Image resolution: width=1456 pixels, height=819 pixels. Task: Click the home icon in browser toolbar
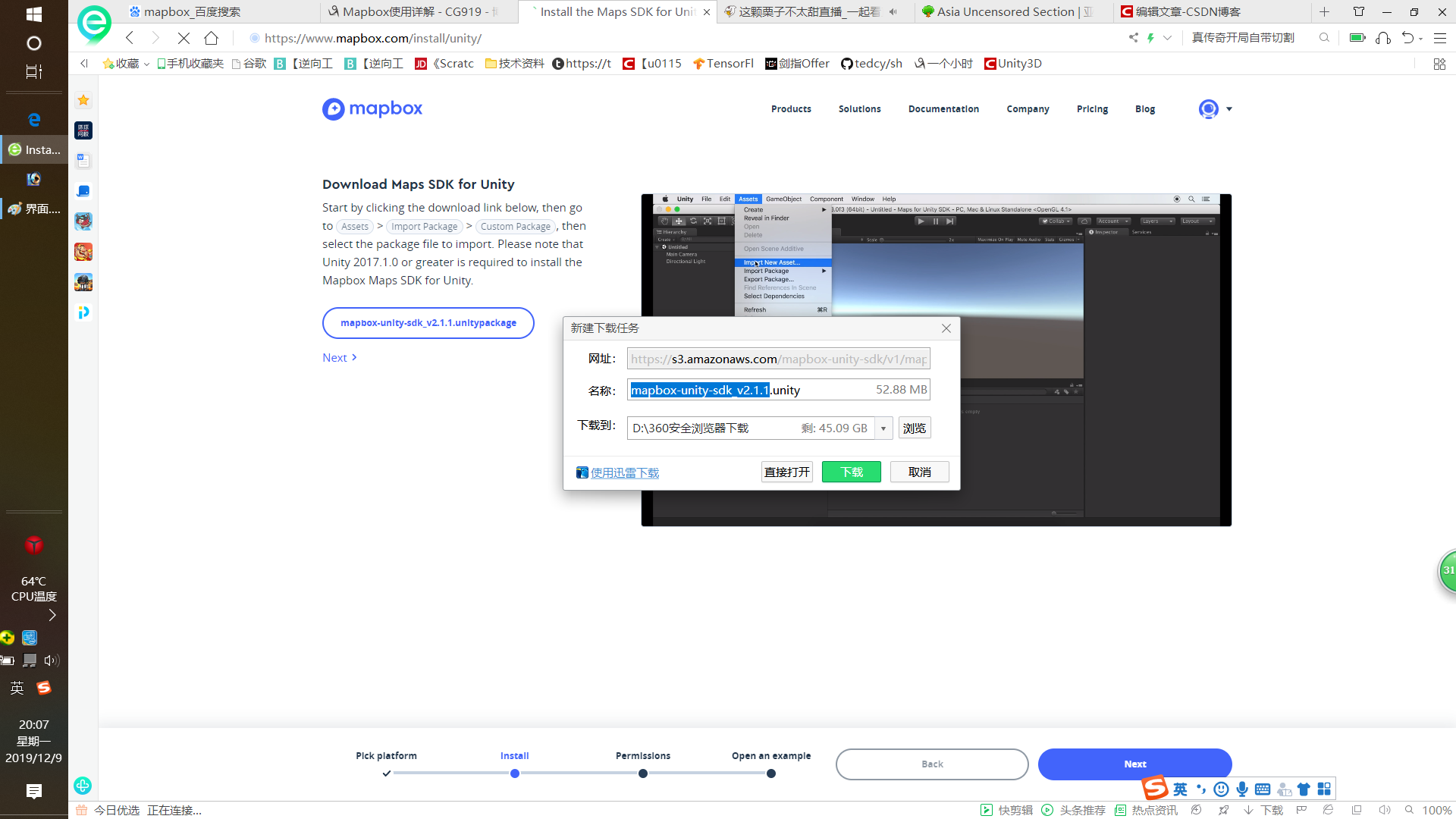212,38
